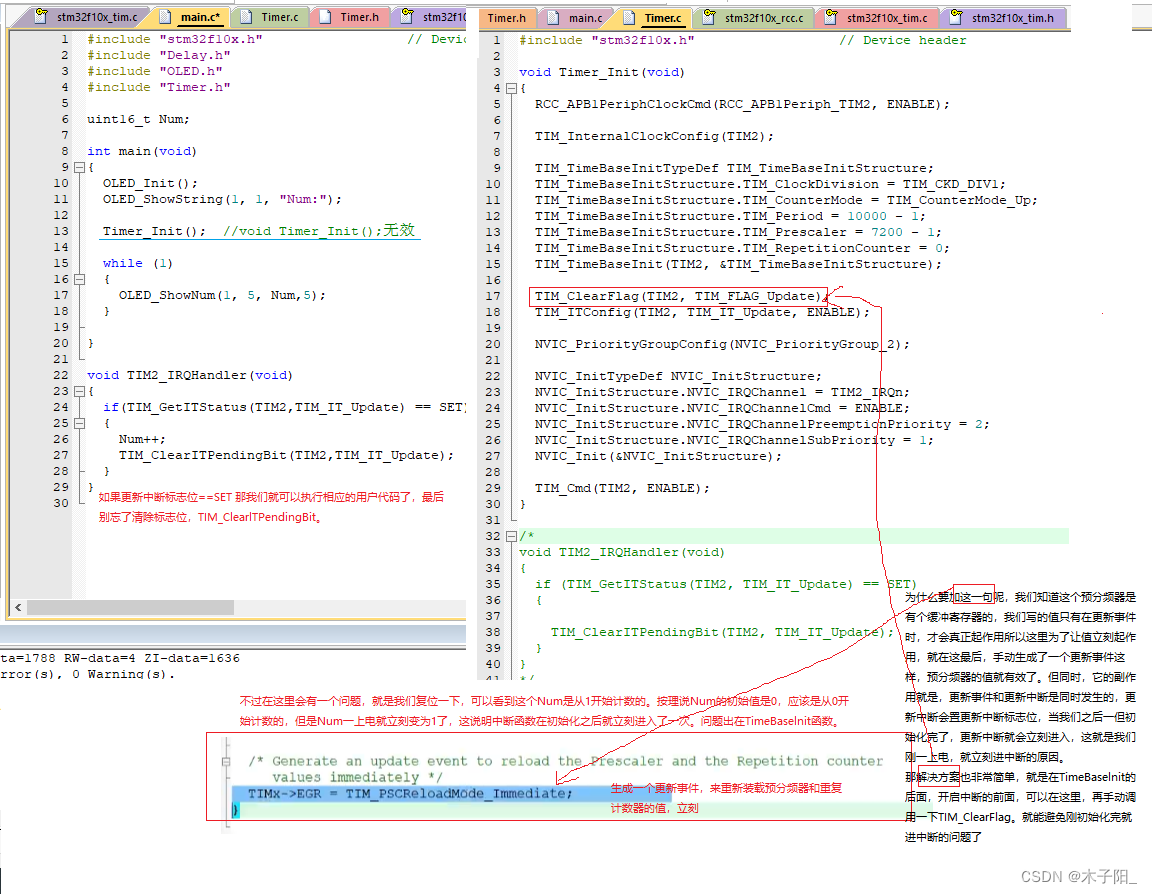1152x894 pixels.
Task: Collapse fold marker beside 'Generate an update event' comment
Action: point(226,762)
